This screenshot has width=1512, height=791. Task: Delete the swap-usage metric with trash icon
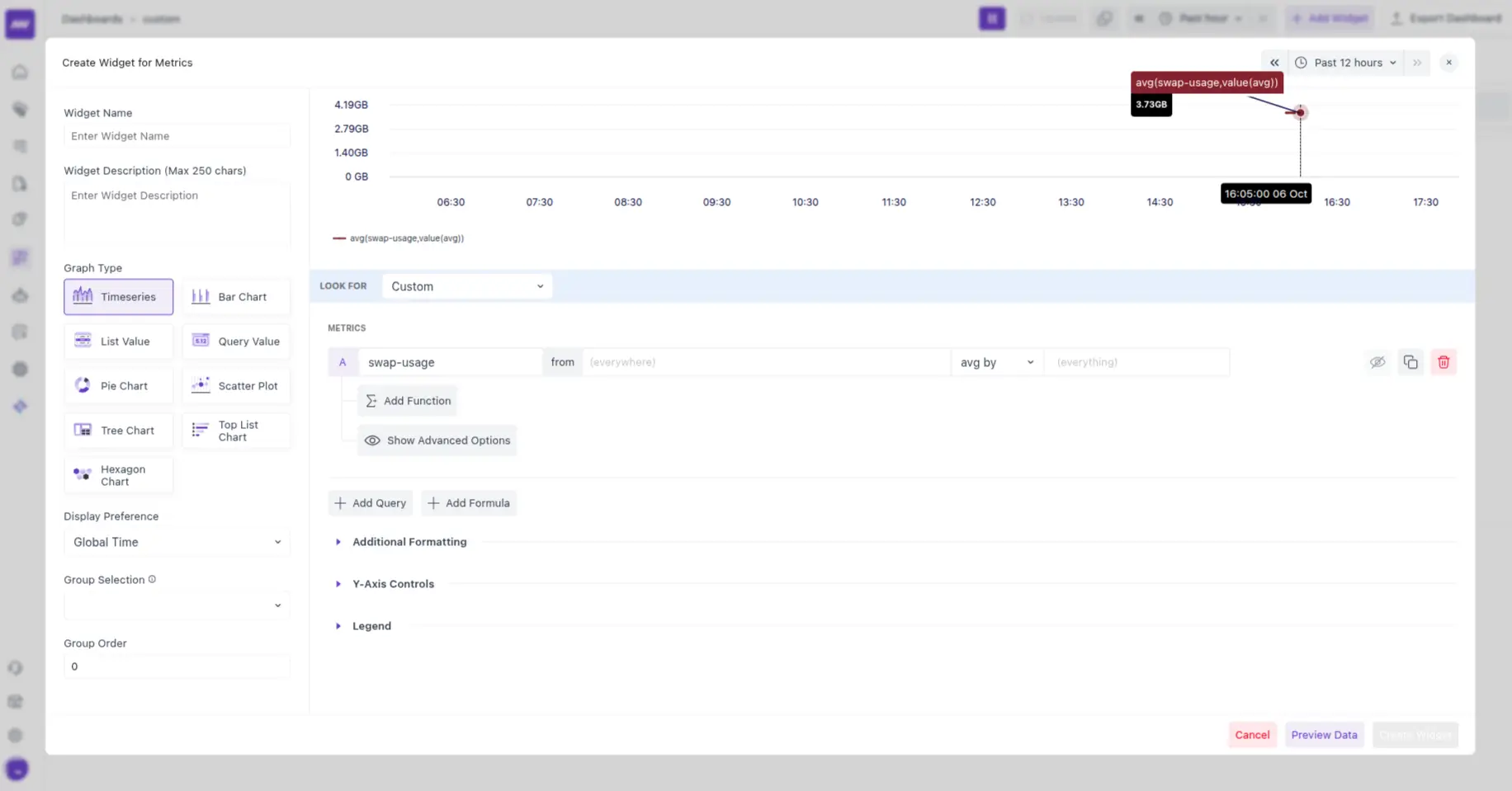(1443, 361)
